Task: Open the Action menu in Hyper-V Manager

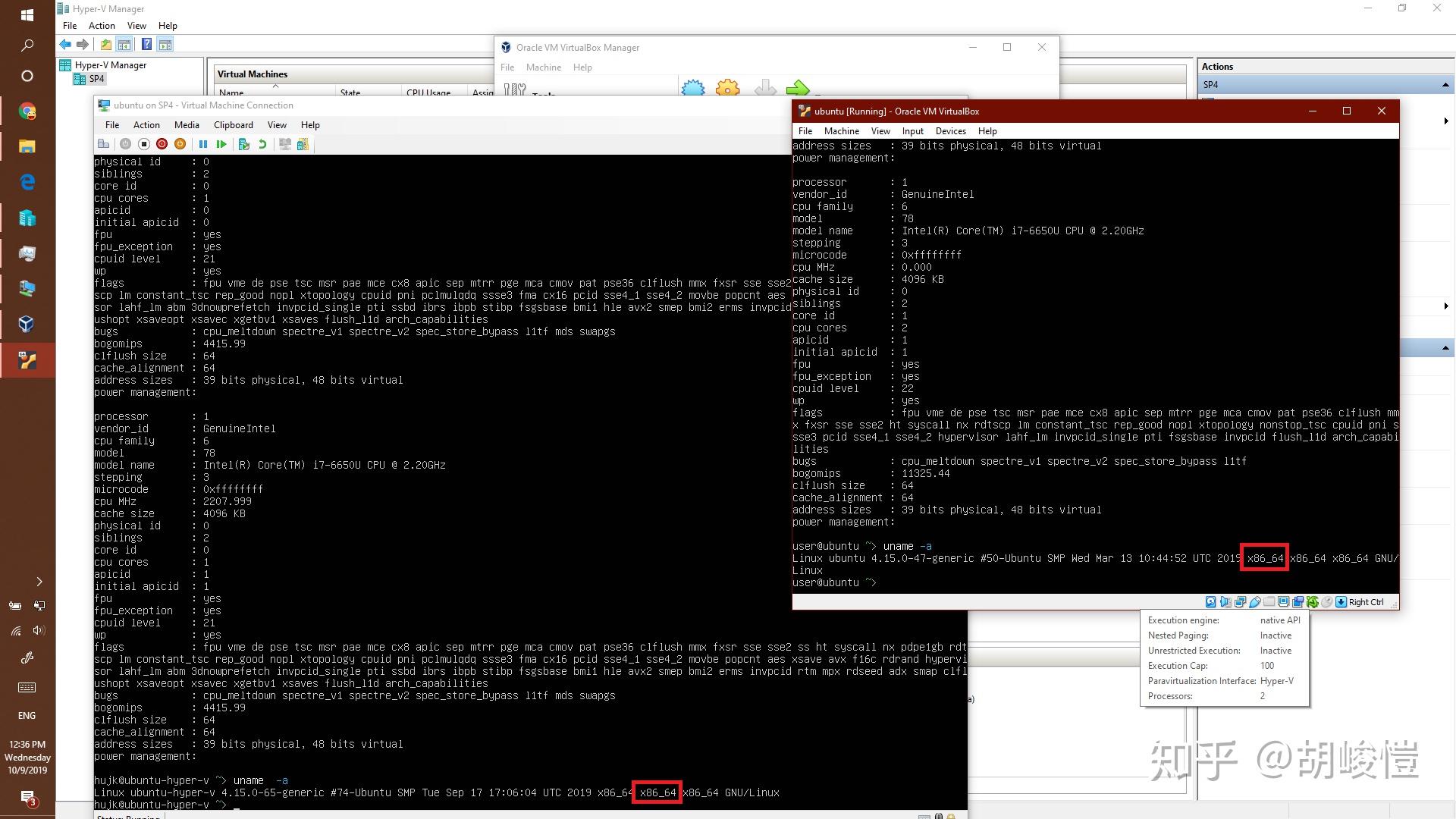Action: (102, 26)
